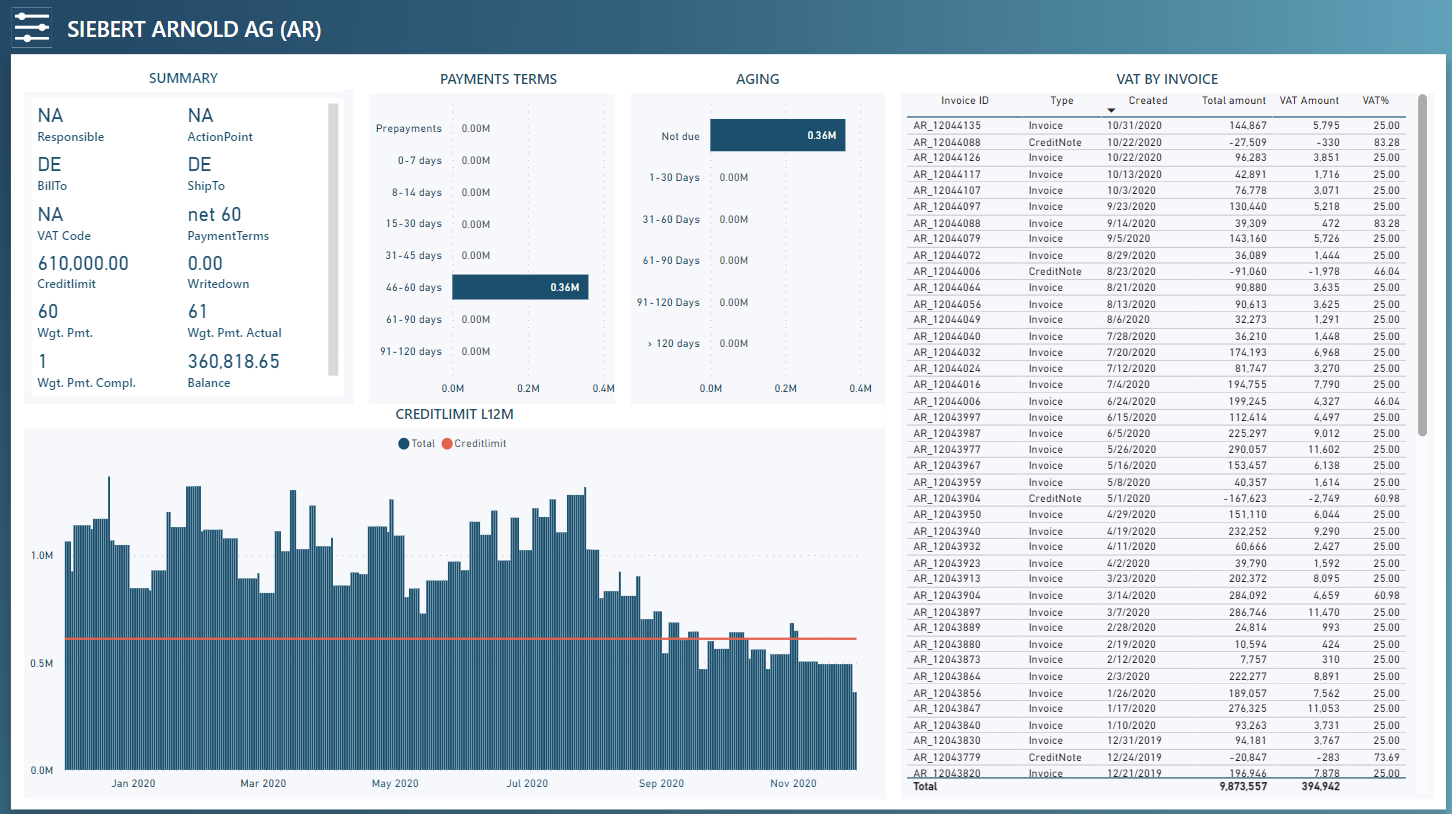Click the Type column header
1452x814 pixels.
[1061, 100]
